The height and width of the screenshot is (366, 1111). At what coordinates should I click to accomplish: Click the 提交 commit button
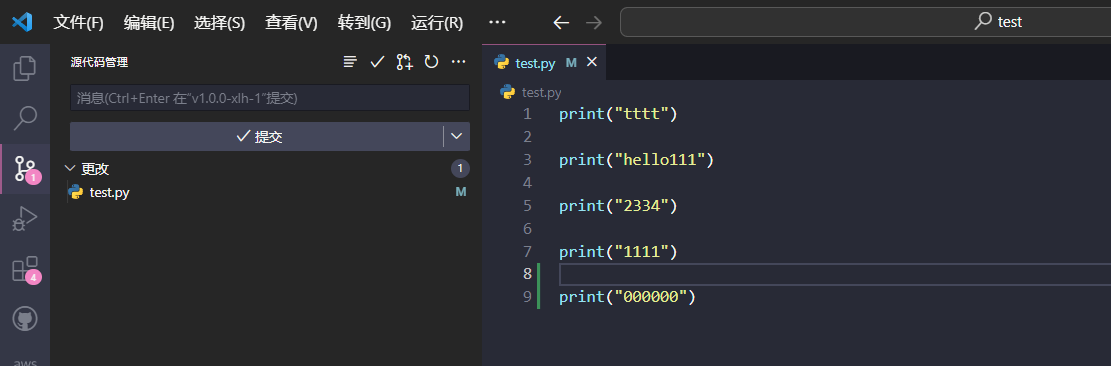pyautogui.click(x=256, y=137)
